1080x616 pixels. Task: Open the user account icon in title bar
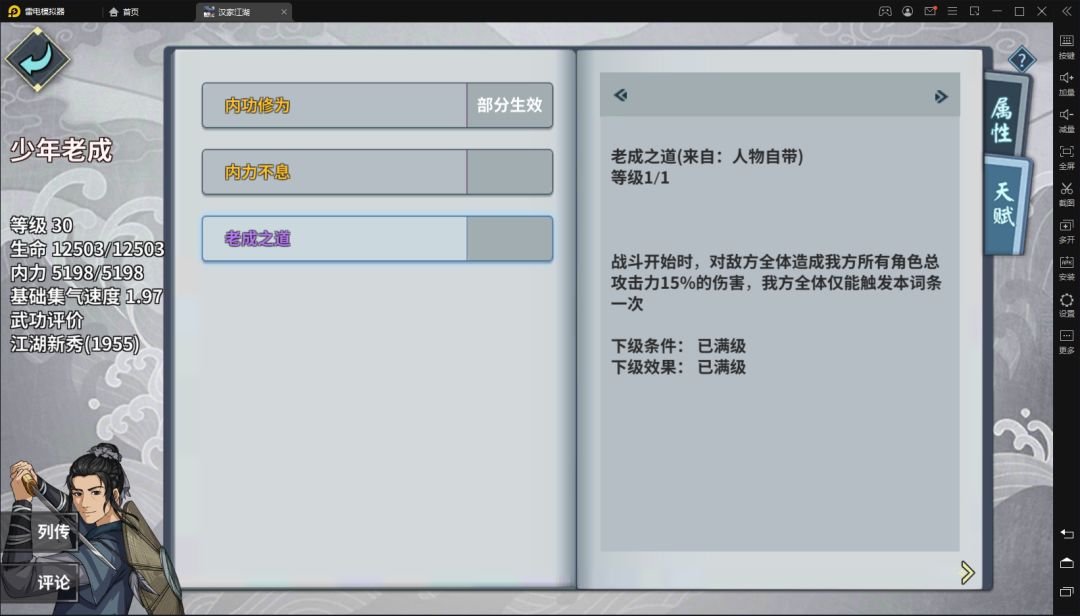(x=908, y=11)
